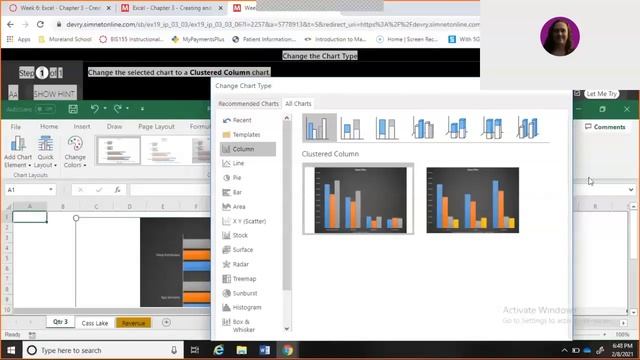Choose Stock chart category
This screenshot has height=360, width=640.
click(235, 236)
